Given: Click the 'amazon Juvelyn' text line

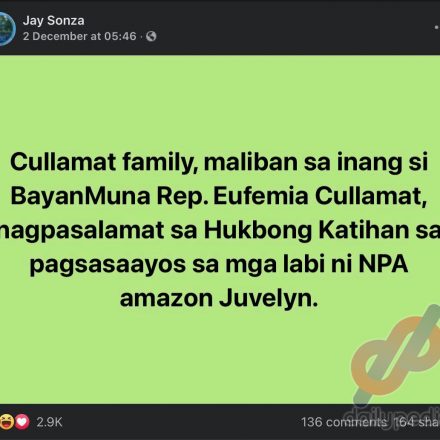Looking at the screenshot, I should coord(219,298).
